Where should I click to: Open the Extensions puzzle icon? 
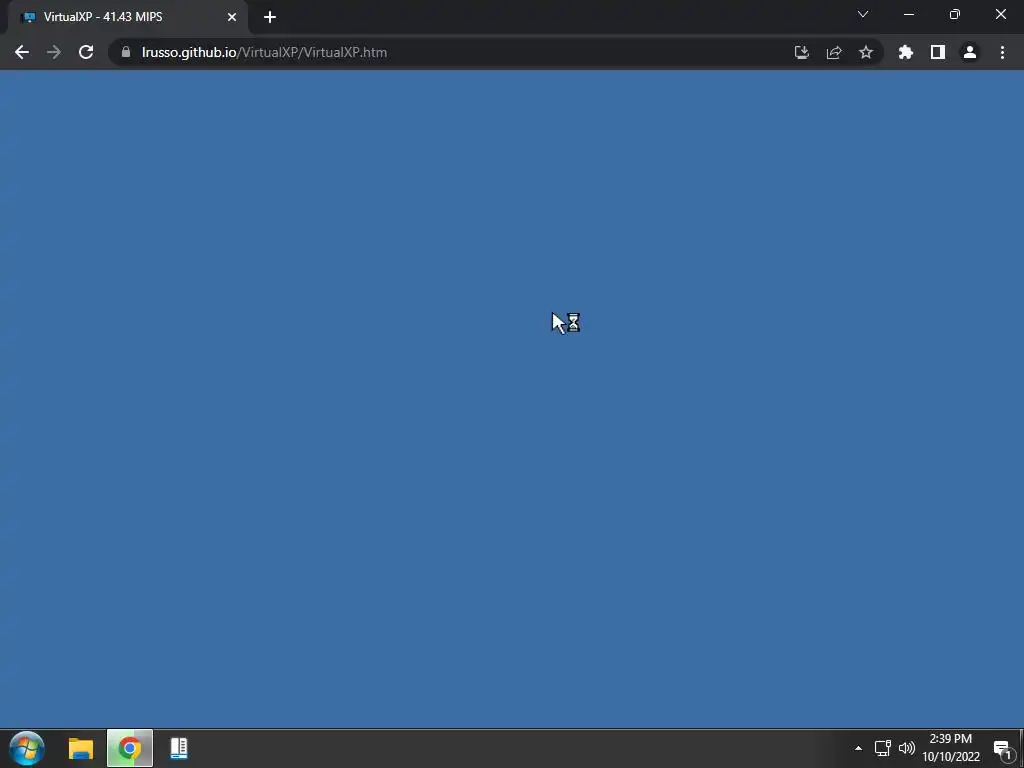(x=906, y=52)
